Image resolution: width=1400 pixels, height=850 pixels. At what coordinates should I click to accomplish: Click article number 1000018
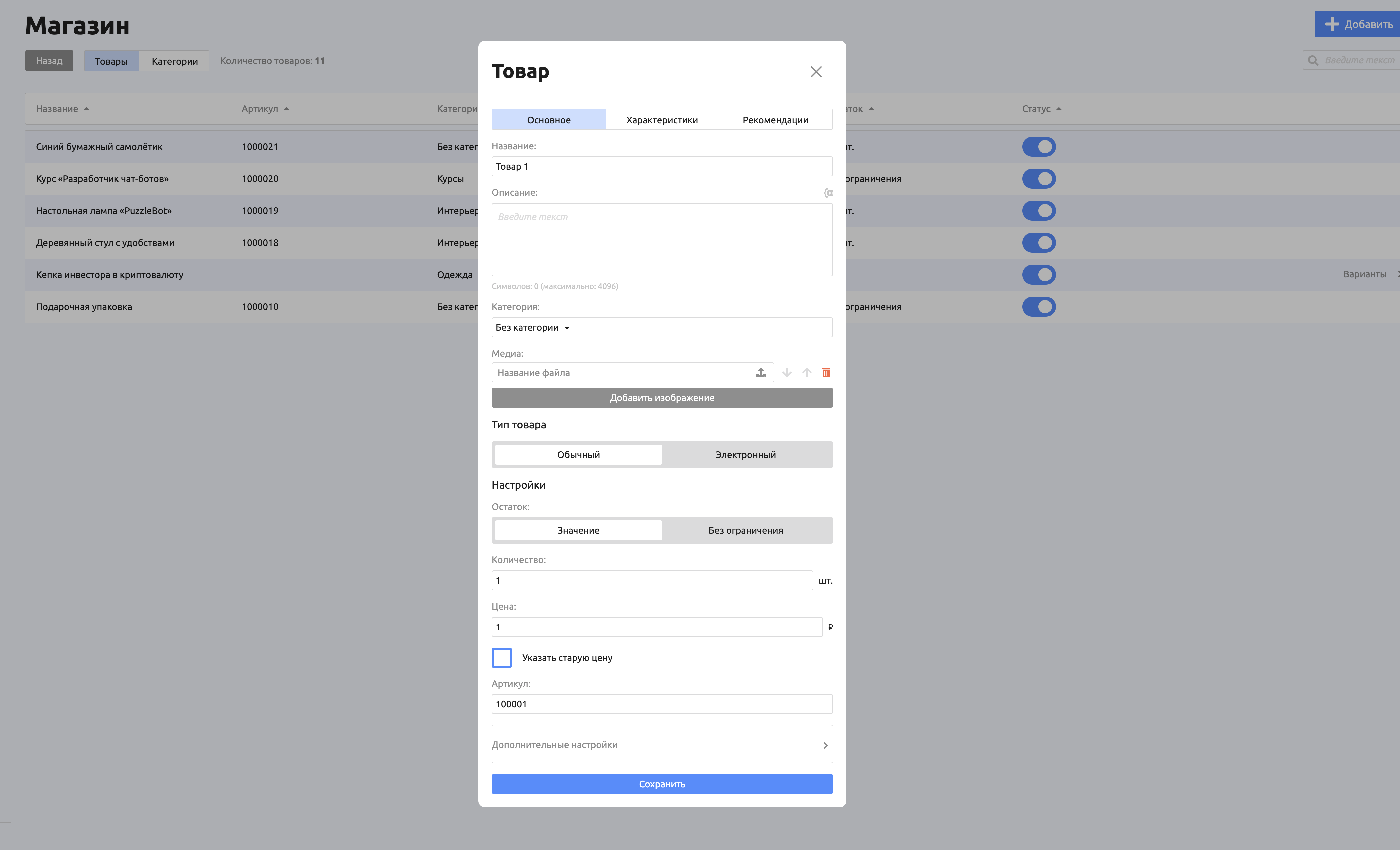[x=260, y=243]
